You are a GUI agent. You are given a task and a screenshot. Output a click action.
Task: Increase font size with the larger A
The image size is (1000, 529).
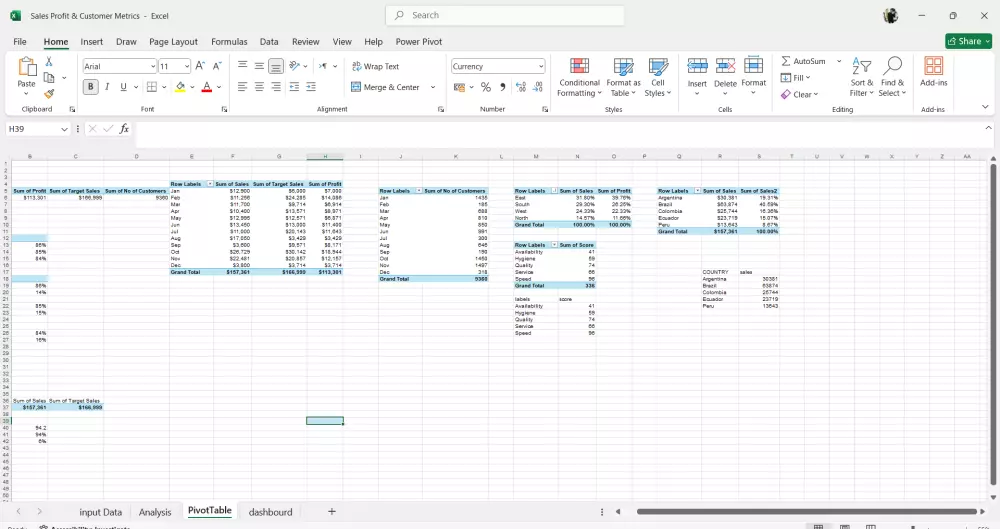[x=200, y=66]
